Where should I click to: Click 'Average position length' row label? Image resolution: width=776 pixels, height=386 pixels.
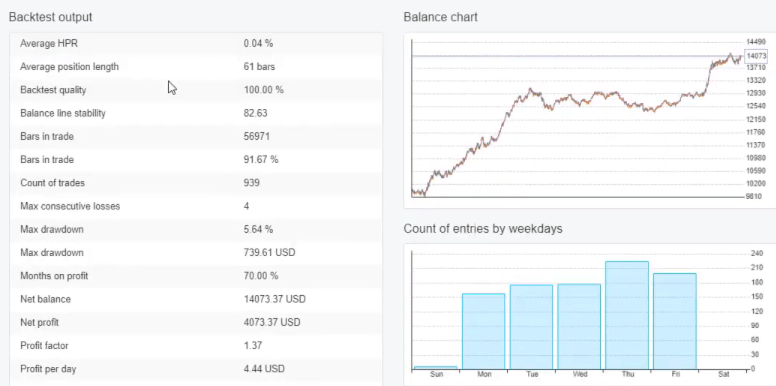pos(69,67)
